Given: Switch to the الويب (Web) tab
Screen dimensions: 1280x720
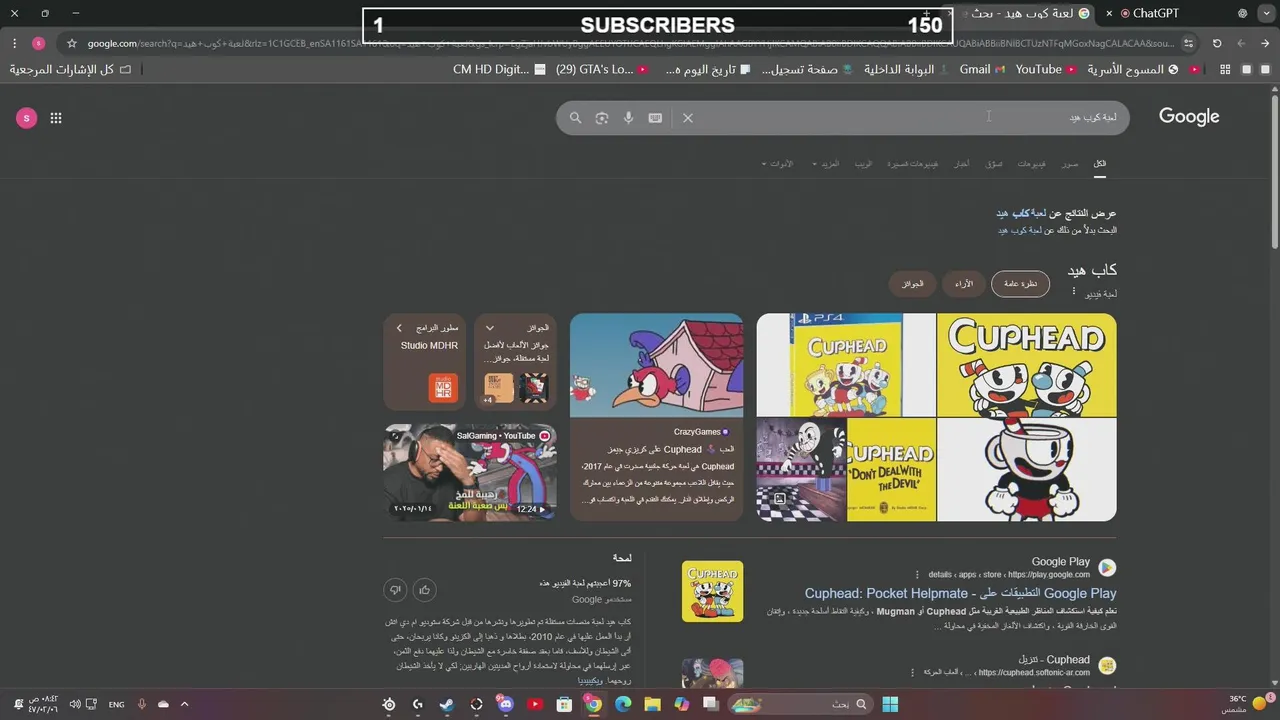Looking at the screenshot, I should click(x=863, y=163).
